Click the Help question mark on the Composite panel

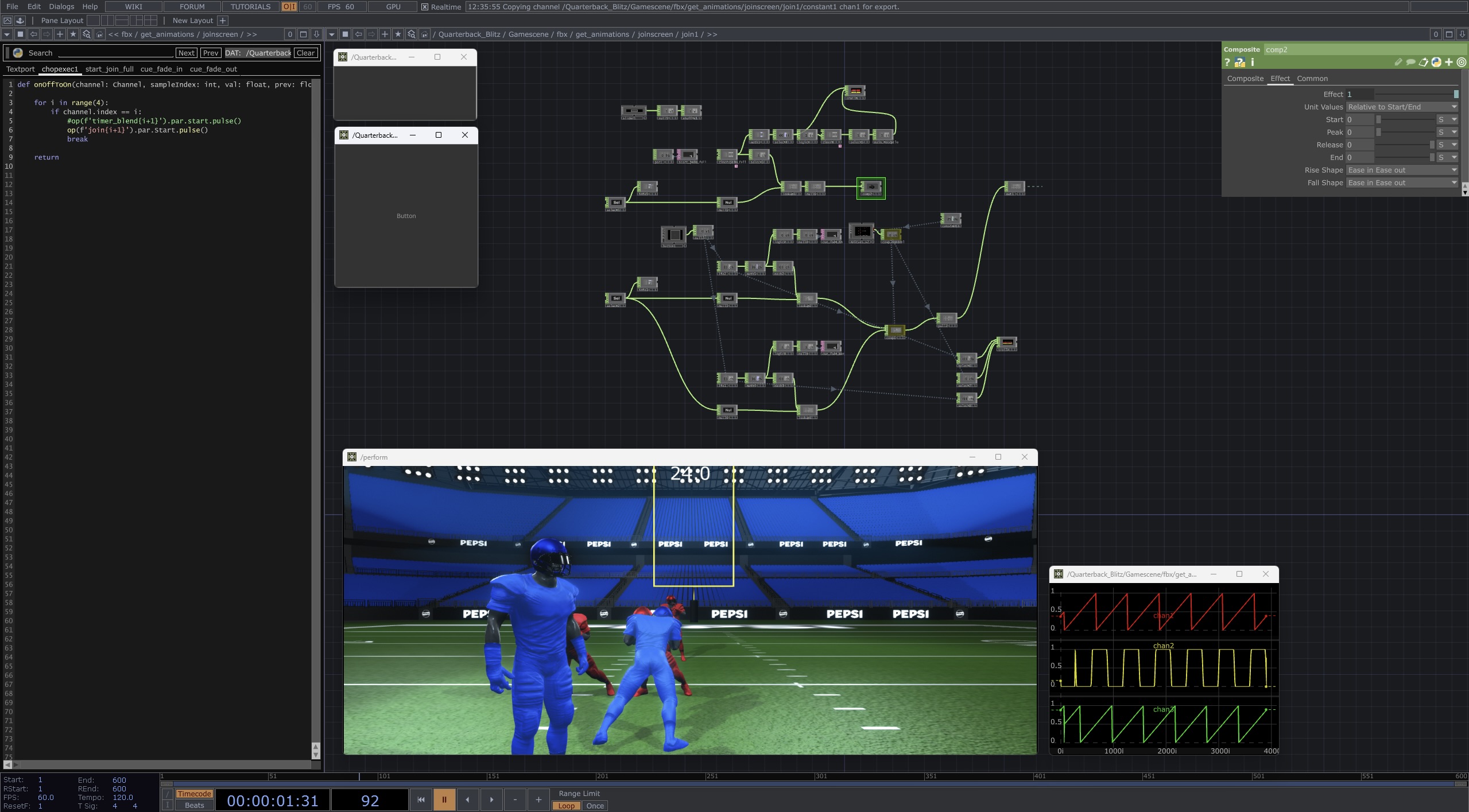coord(1227,63)
